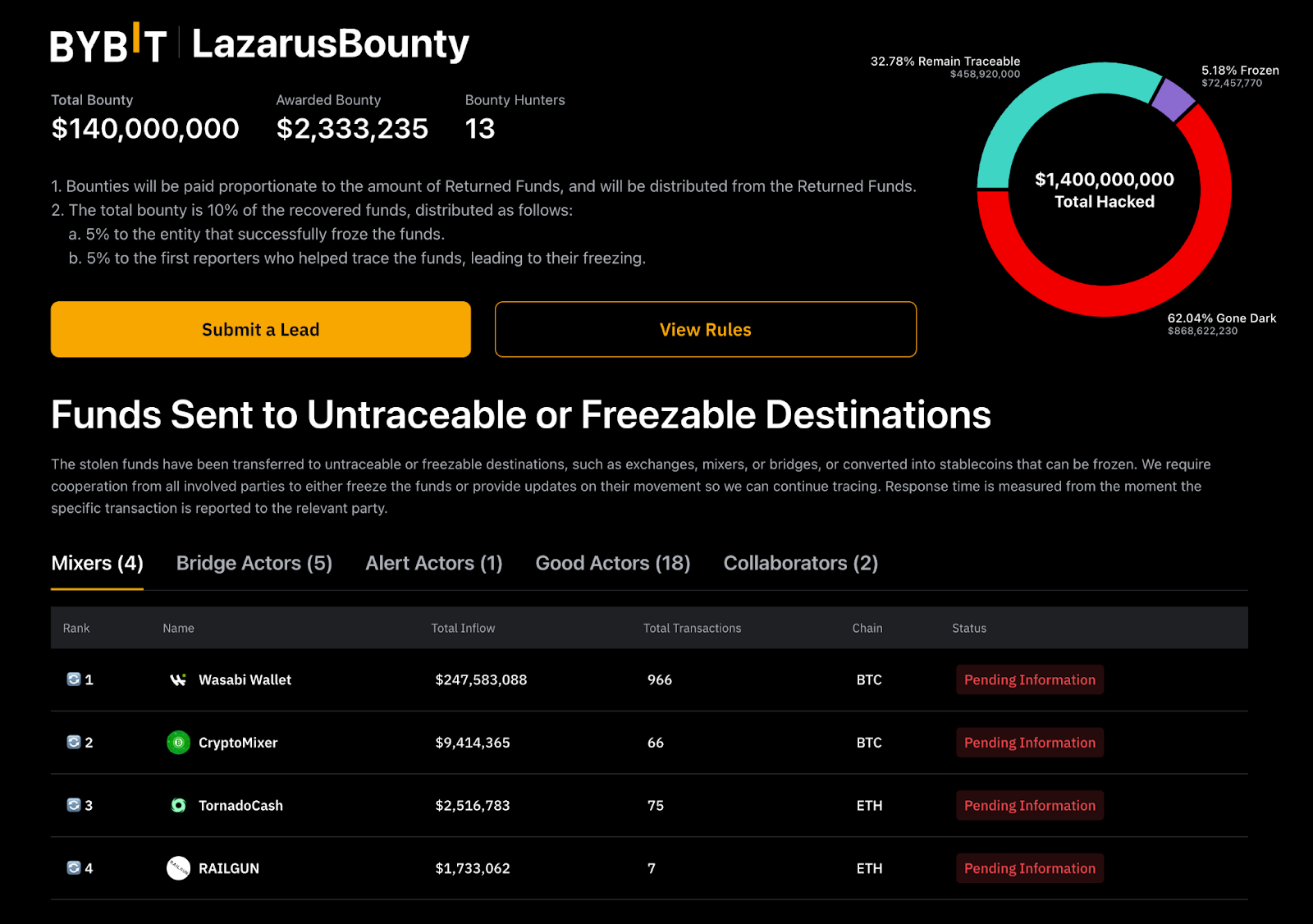Click Wasabi Wallet's Pending Information status
Viewport: 1313px width, 924px height.
(1030, 679)
